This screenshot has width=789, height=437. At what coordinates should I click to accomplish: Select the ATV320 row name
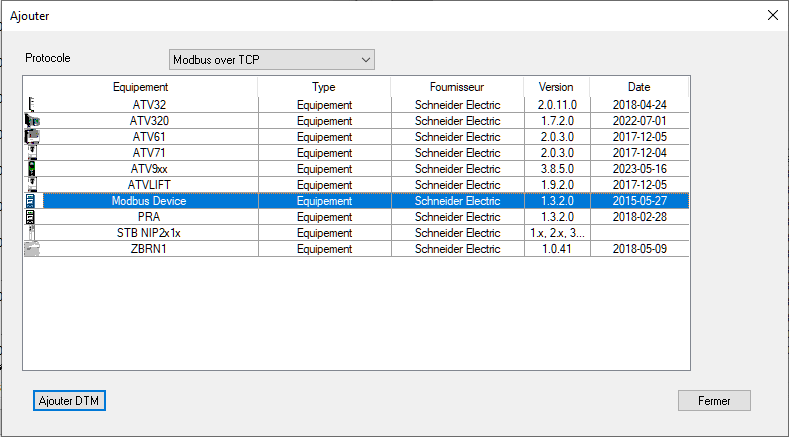pyautogui.click(x=149, y=121)
